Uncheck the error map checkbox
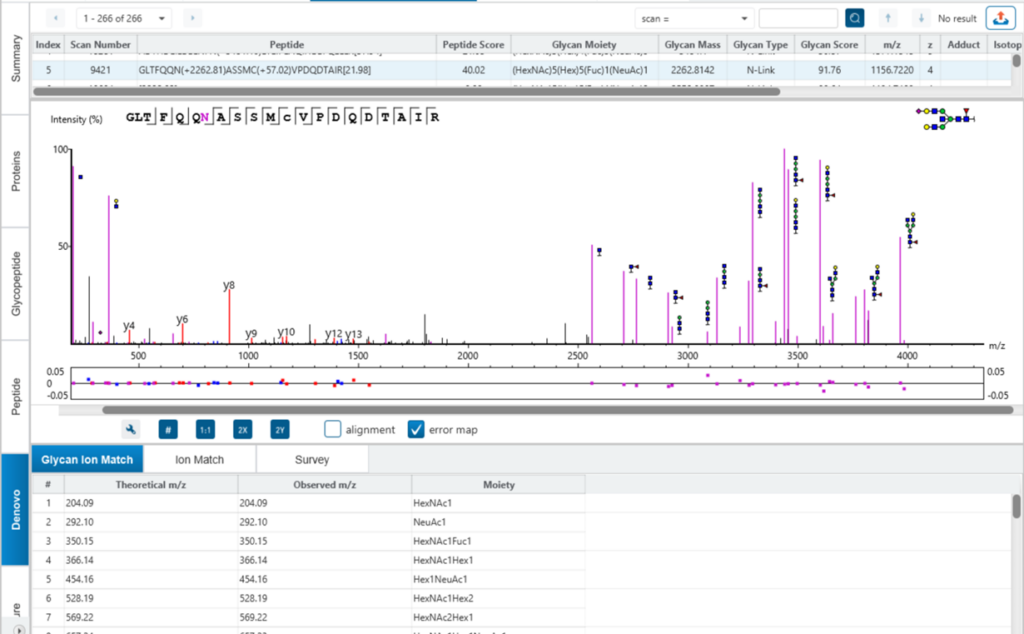 (416, 429)
